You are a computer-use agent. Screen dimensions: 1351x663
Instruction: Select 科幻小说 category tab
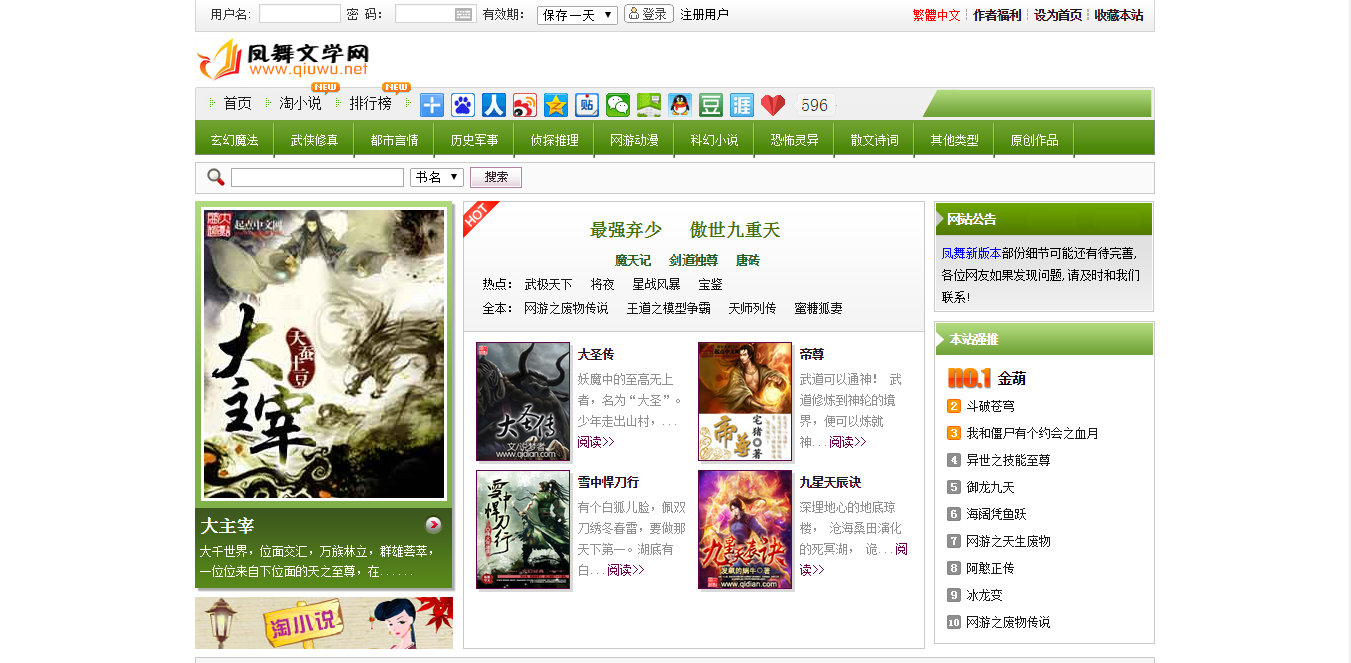(x=714, y=140)
